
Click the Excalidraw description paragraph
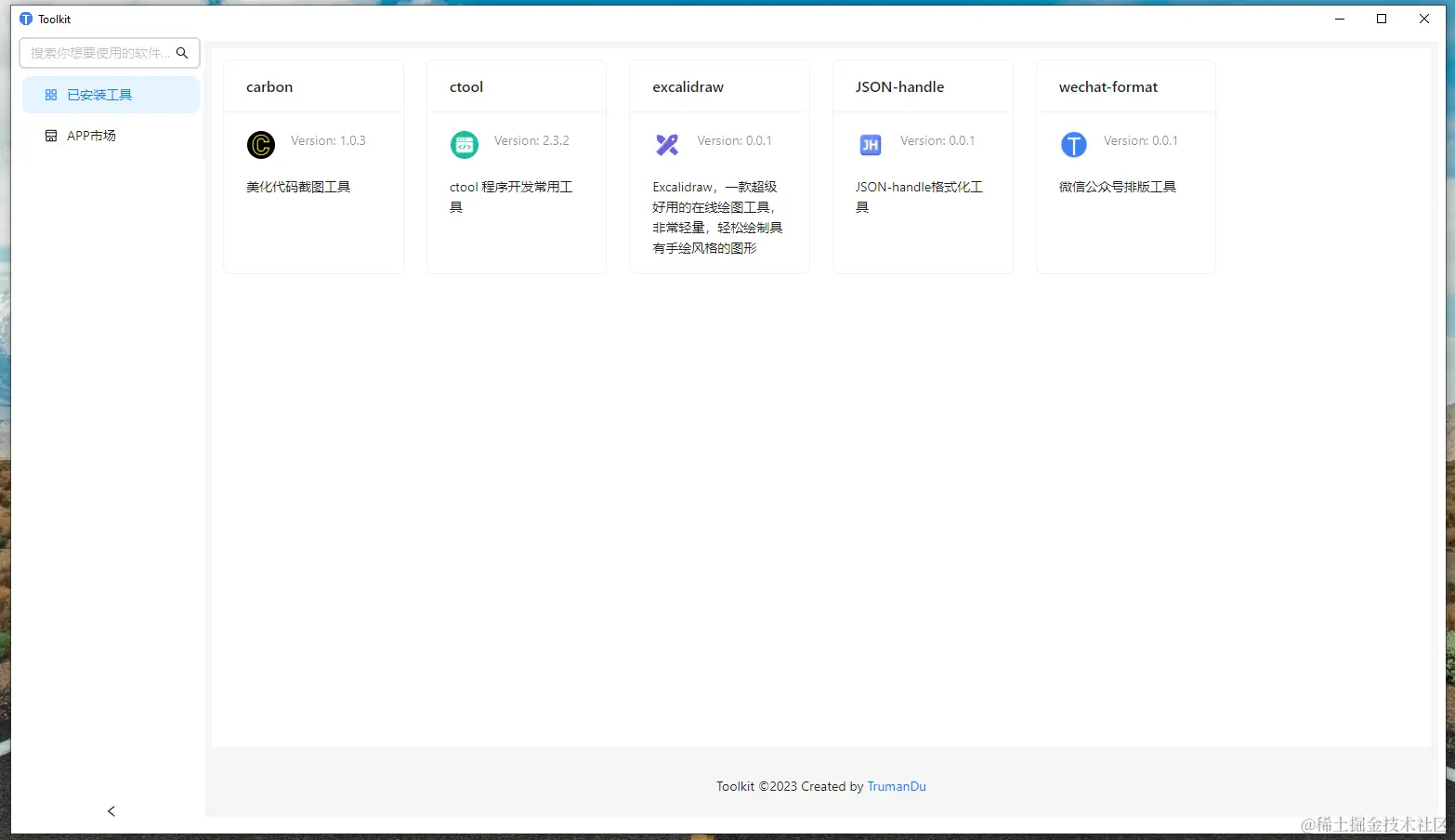click(x=717, y=217)
